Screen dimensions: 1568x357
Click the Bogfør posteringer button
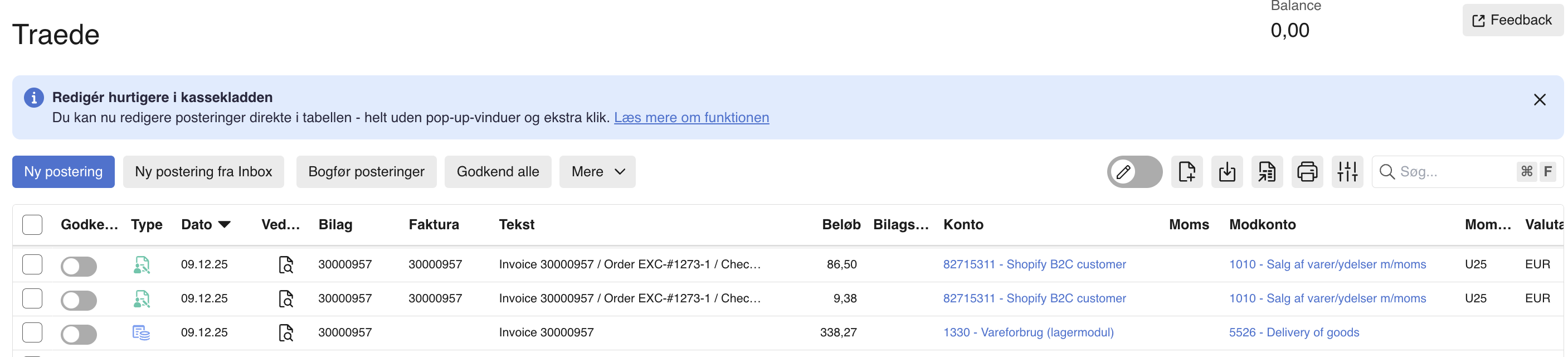coord(366,172)
